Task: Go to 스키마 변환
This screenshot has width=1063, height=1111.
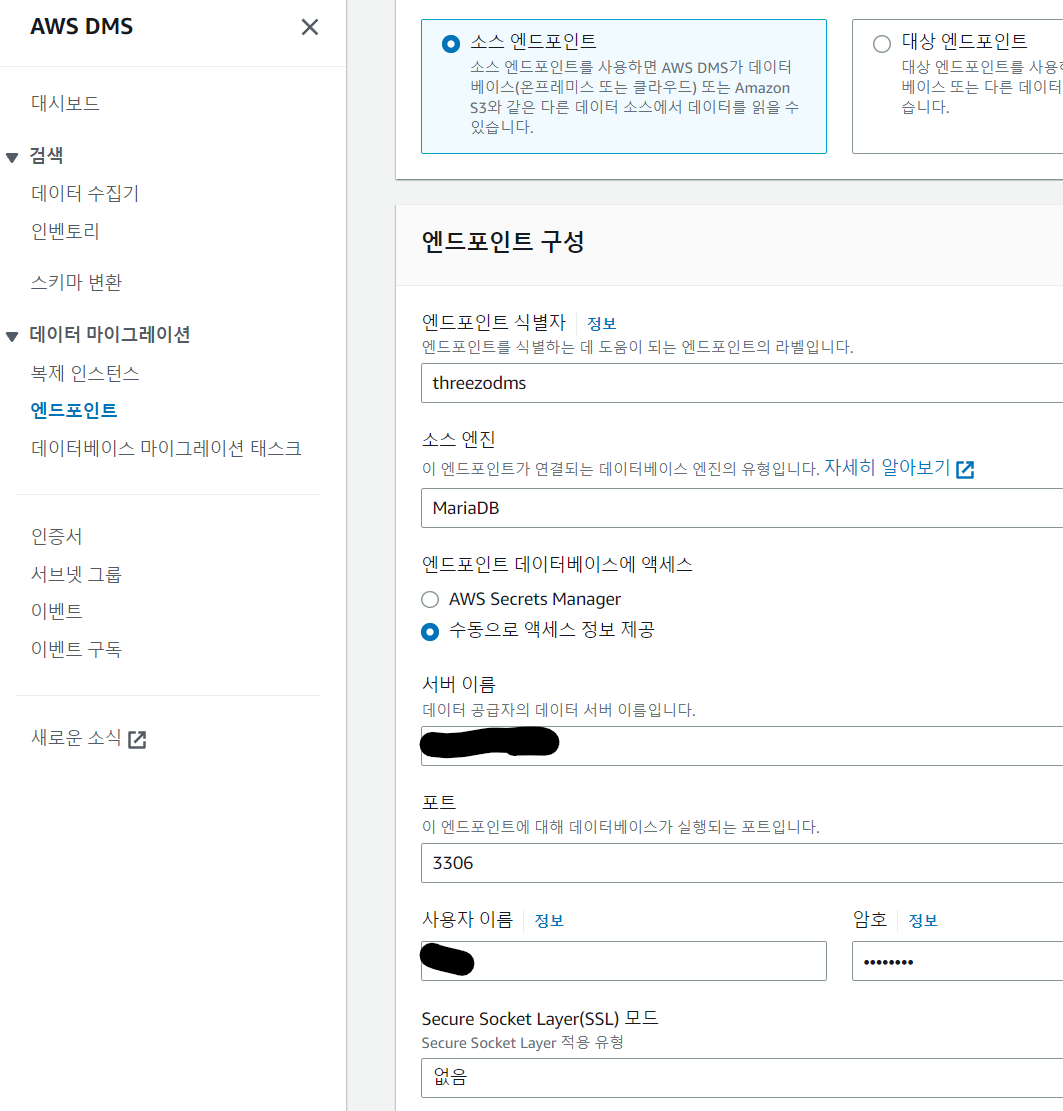Action: pos(76,282)
